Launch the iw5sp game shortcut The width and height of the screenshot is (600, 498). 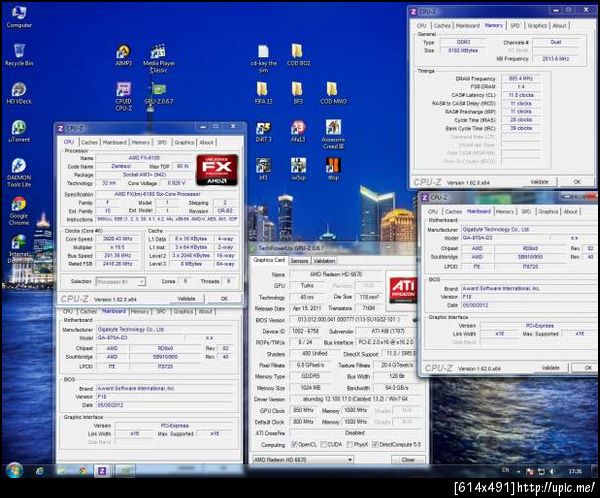pyautogui.click(x=298, y=169)
